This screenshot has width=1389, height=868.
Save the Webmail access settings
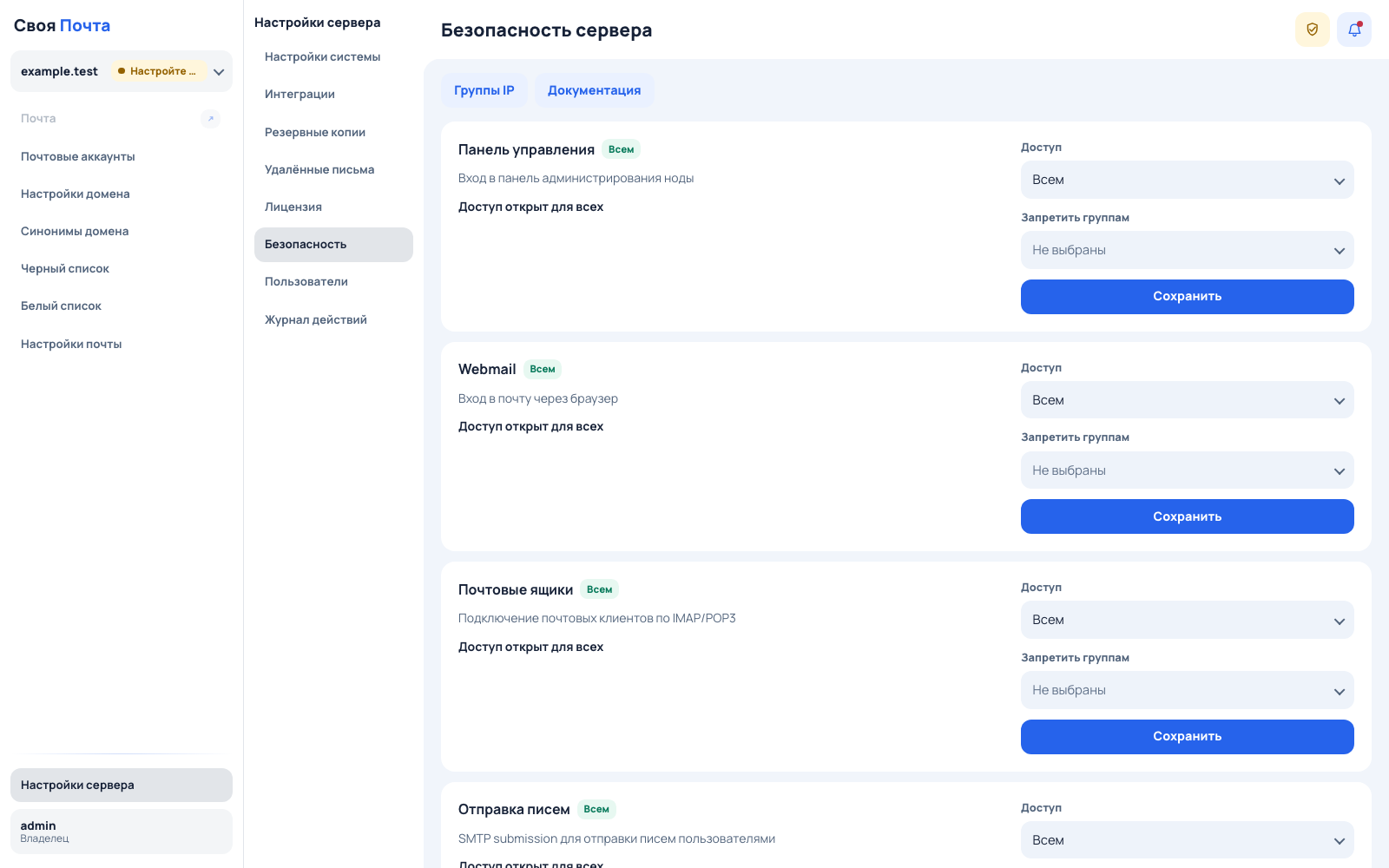pos(1187,516)
